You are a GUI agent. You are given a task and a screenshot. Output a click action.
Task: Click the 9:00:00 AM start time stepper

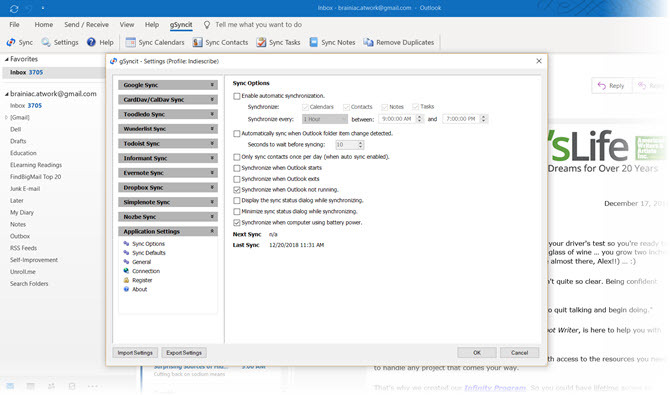[419, 119]
